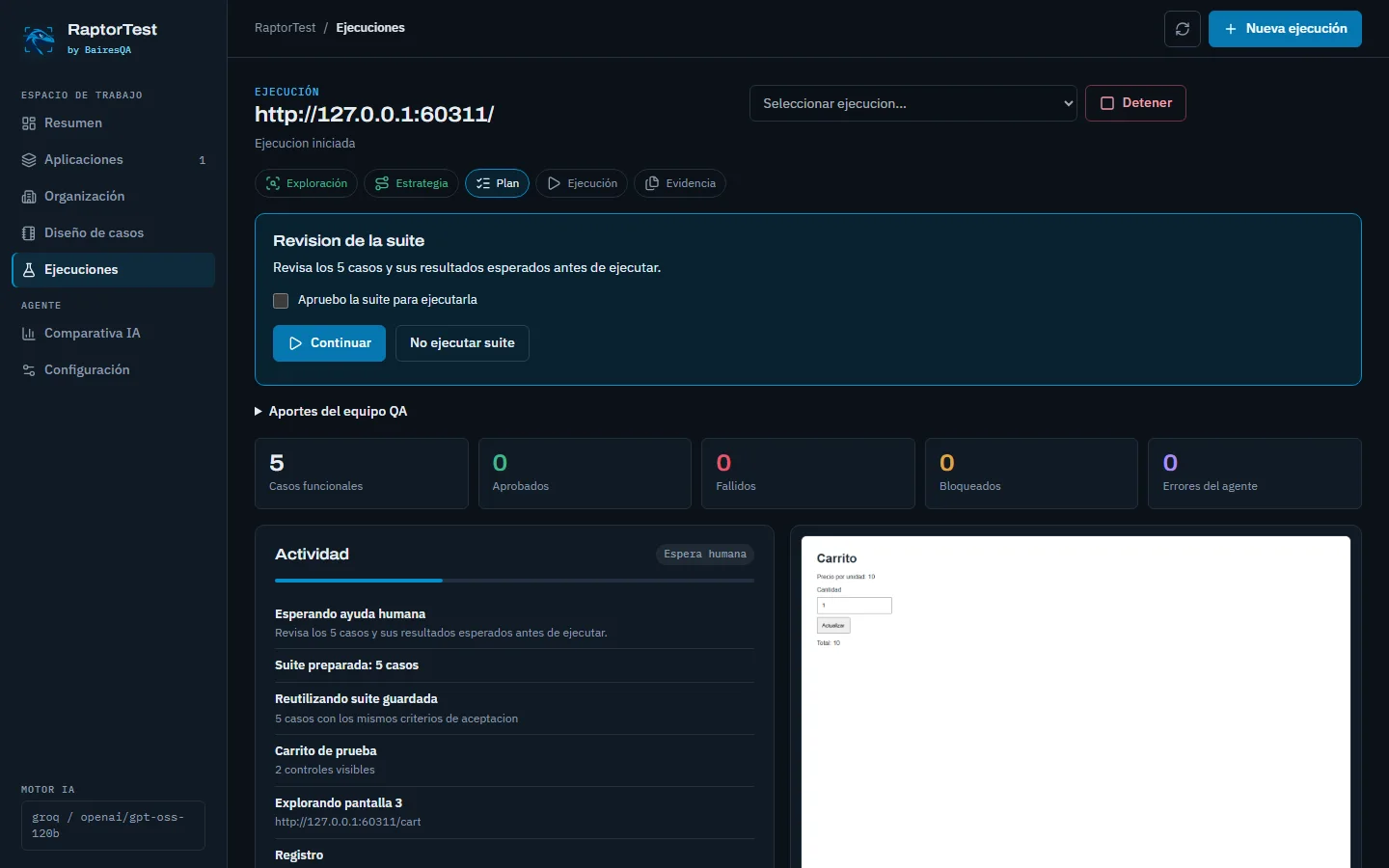Click the Exploración step scan icon

(273, 183)
